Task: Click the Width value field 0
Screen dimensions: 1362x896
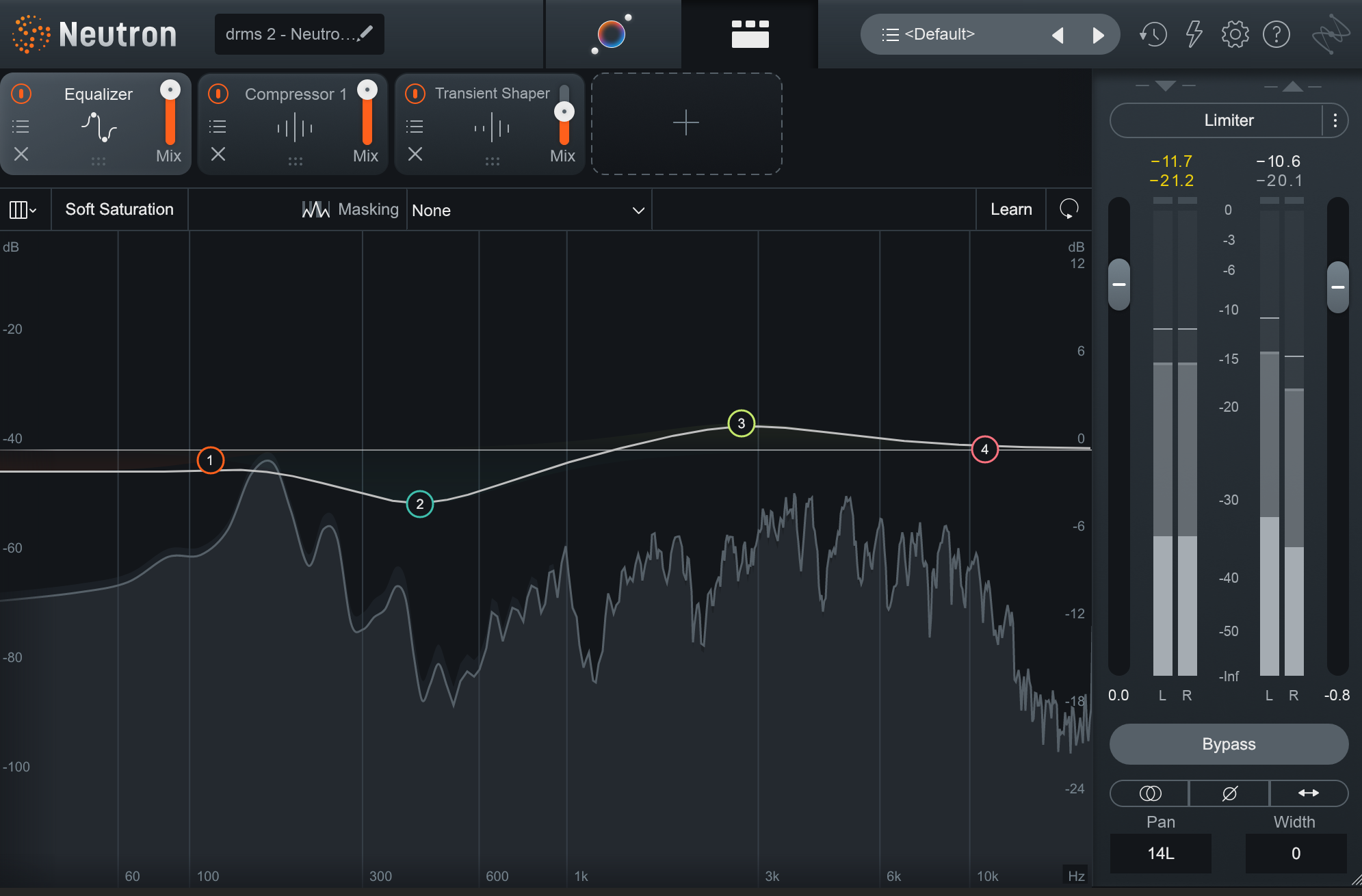Action: pos(1296,854)
